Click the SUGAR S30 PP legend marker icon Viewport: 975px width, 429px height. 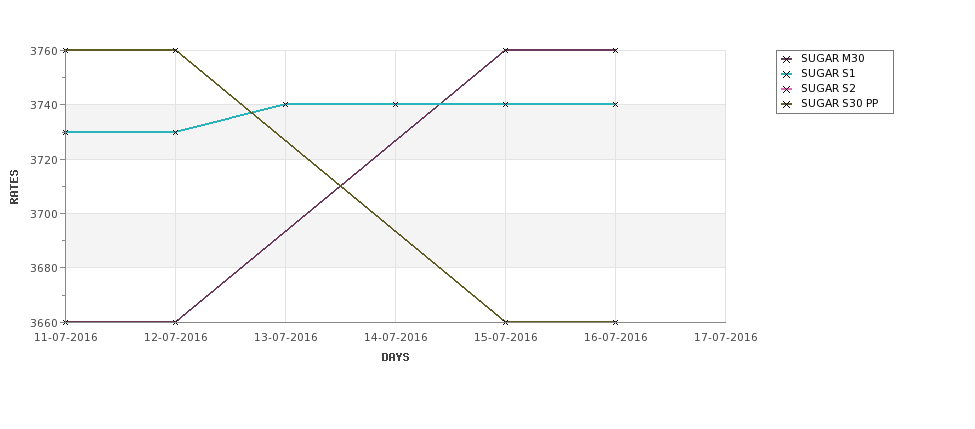pos(787,104)
